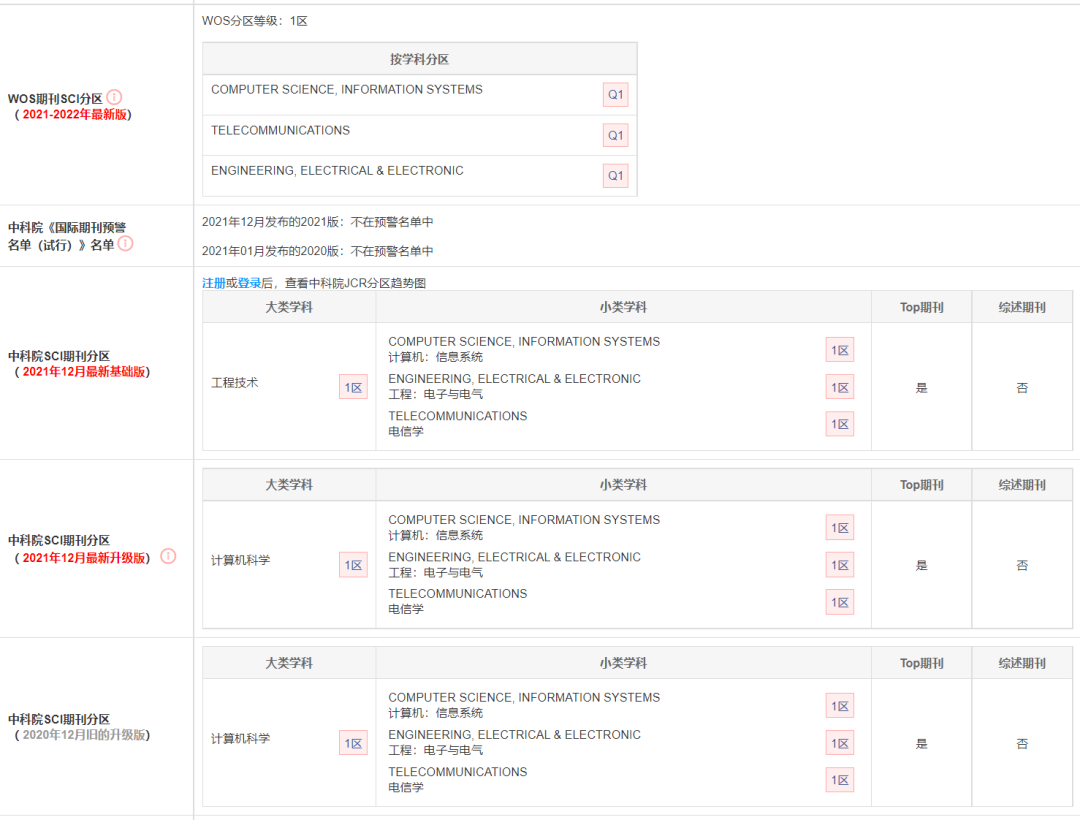Click the WOS期刊SCI分区 row label

(55, 98)
